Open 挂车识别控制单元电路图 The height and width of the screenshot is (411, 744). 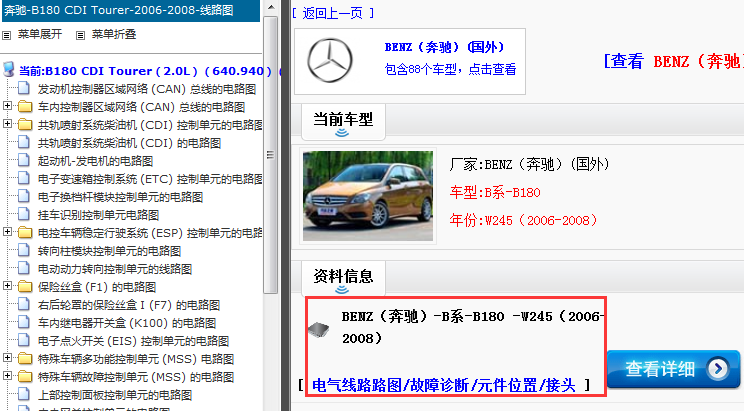tap(98, 215)
